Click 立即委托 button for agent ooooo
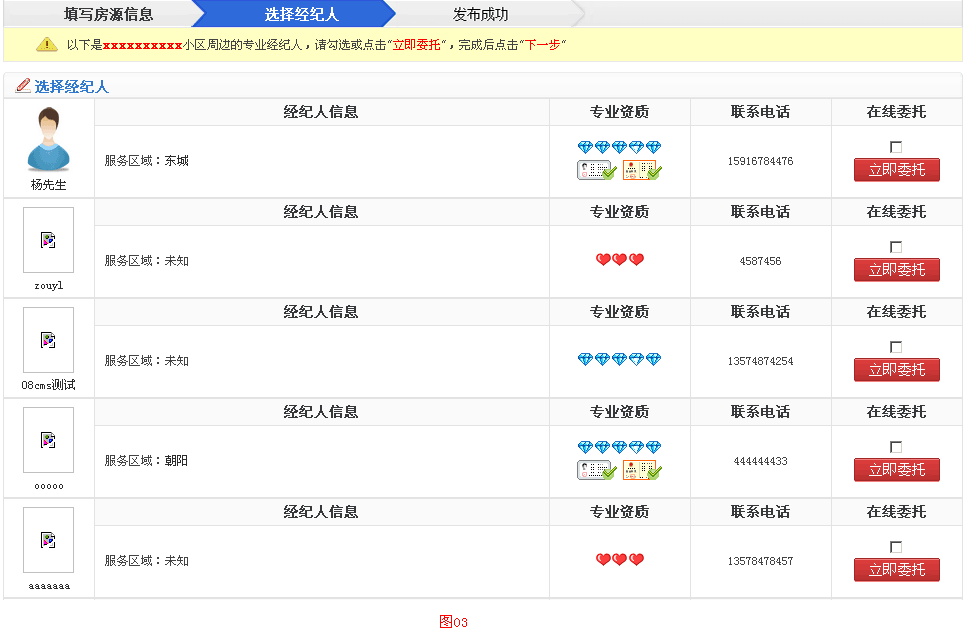This screenshot has height=638, width=964. [x=896, y=469]
